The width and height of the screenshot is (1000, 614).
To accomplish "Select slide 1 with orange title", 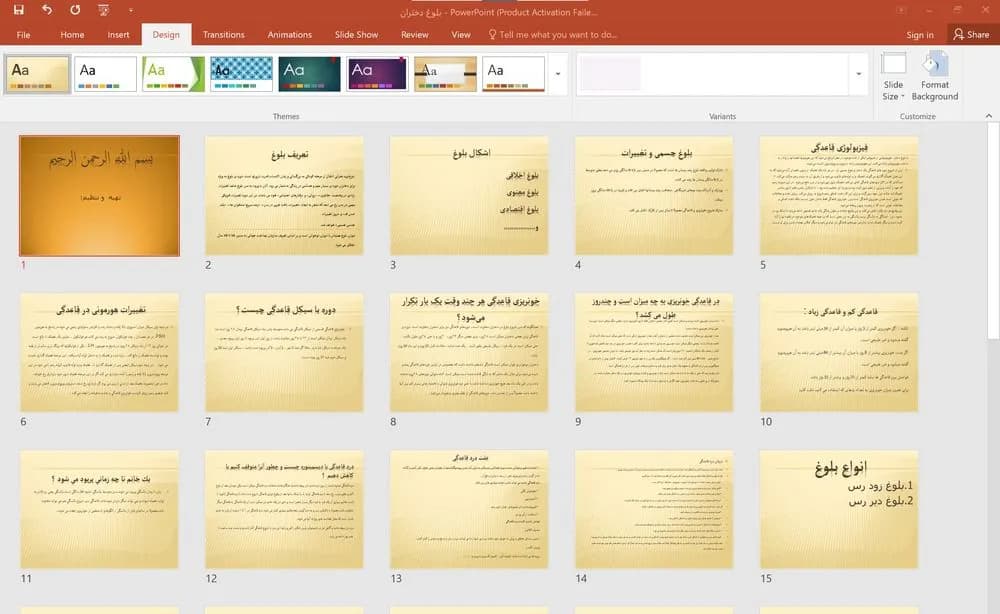I will point(99,196).
